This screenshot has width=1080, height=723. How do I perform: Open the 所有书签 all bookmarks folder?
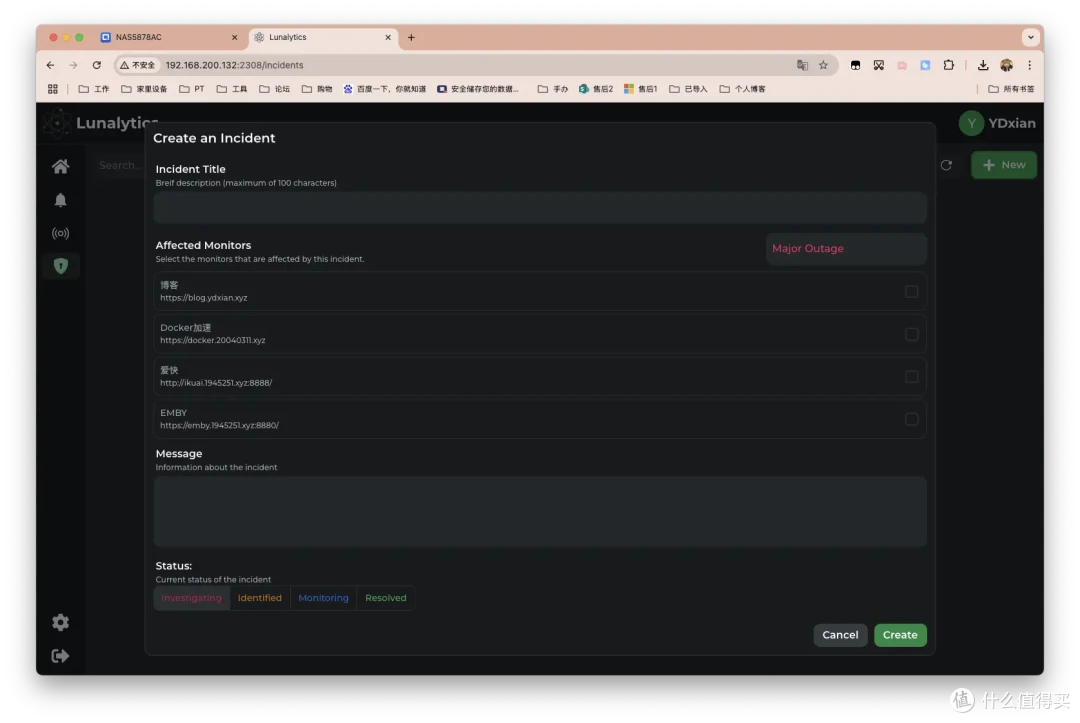(1011, 89)
